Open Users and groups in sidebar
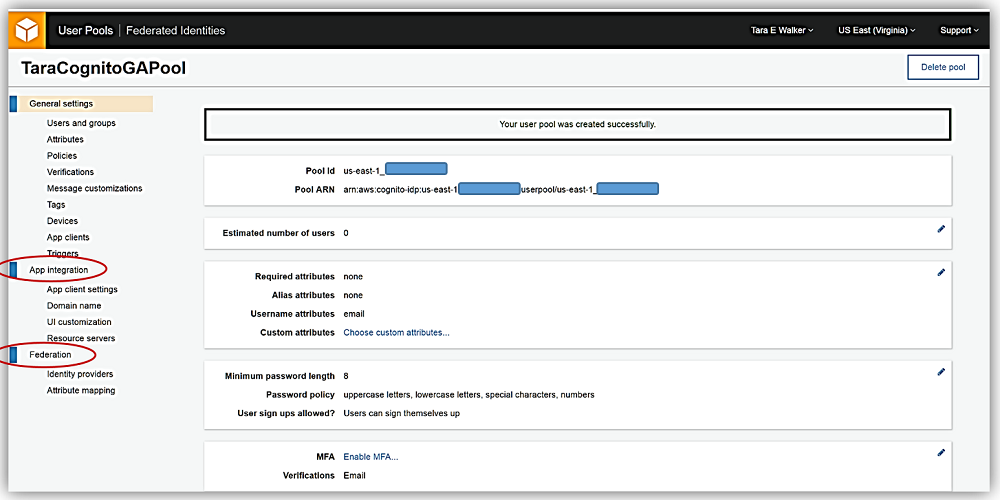 point(81,123)
